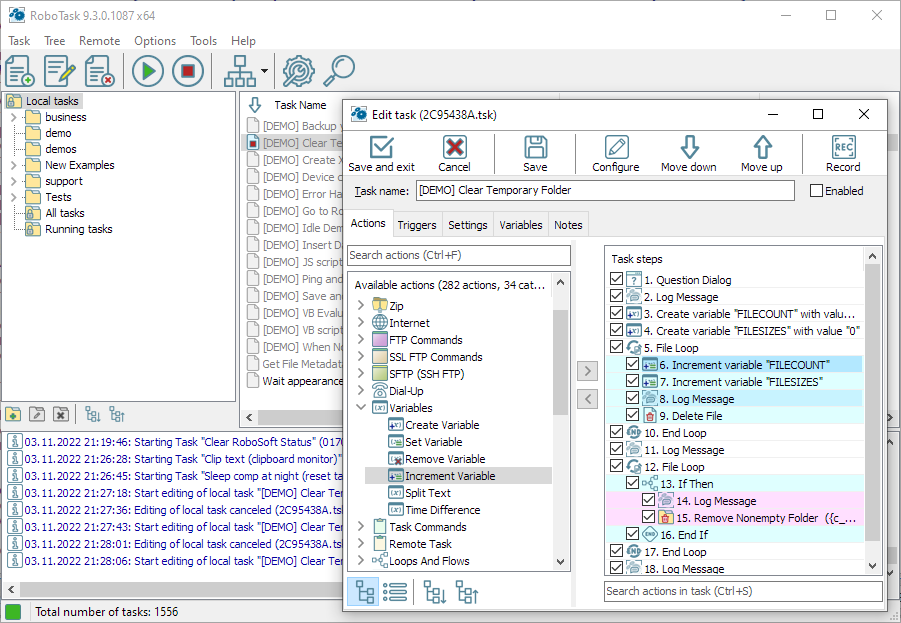This screenshot has width=901, height=623.
Task: Click the red Stop task icon
Action: click(188, 70)
